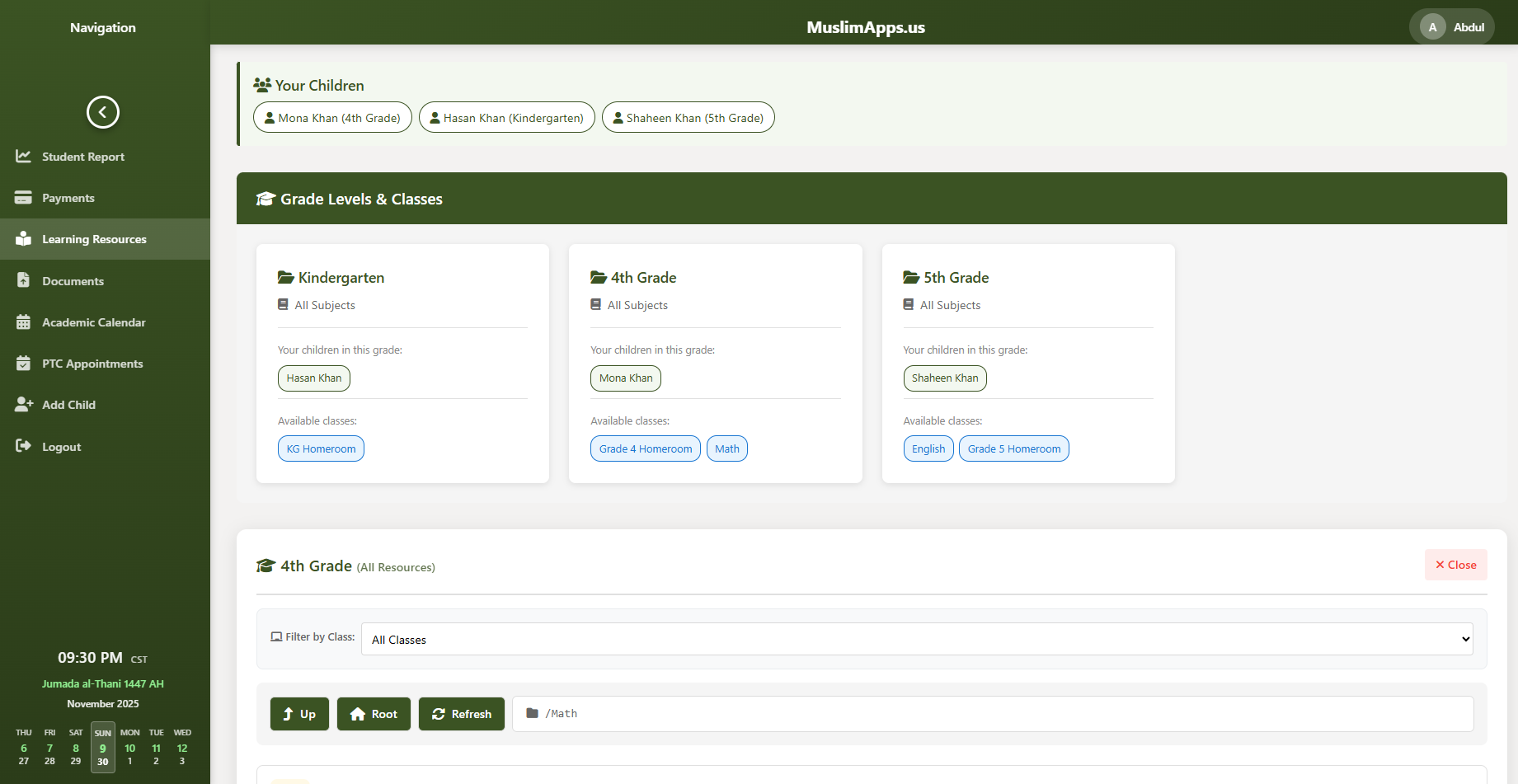The image size is (1518, 784).
Task: Click the Add Child person-plus icon
Action: tap(24, 405)
